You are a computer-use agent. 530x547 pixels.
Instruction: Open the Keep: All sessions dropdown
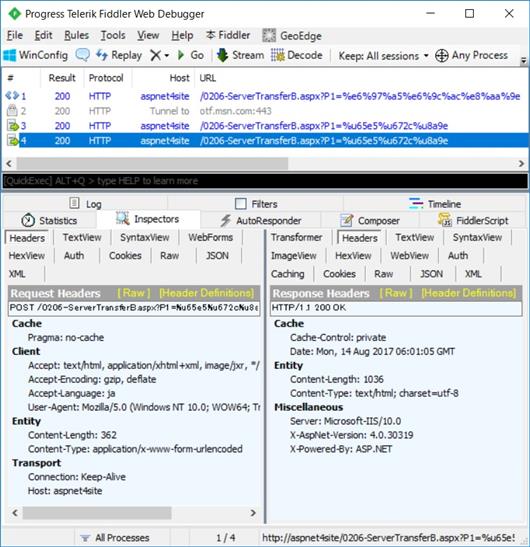[x=383, y=56]
